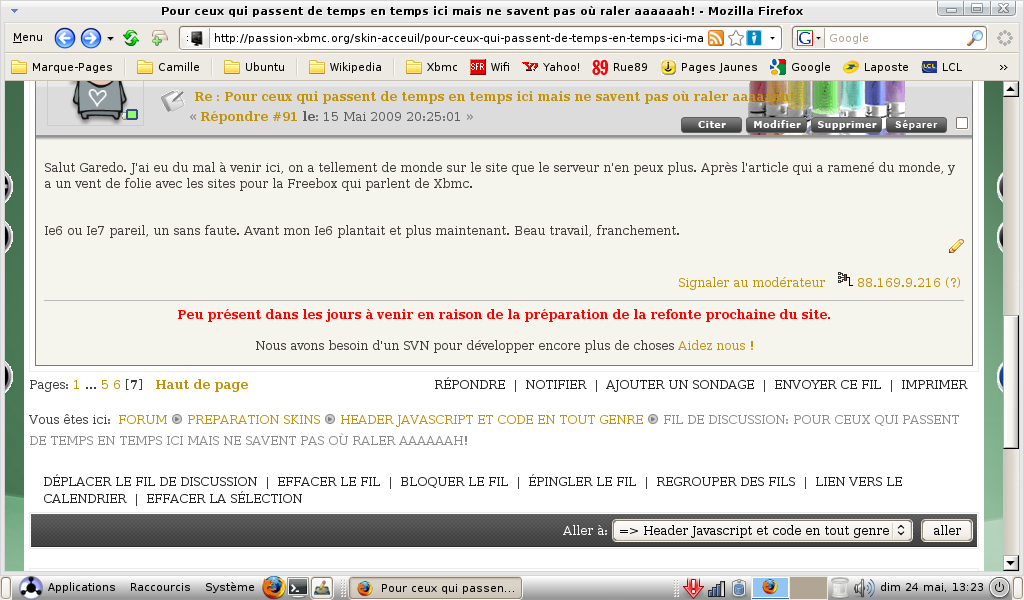Click the Supprimer button on the post

point(846,125)
